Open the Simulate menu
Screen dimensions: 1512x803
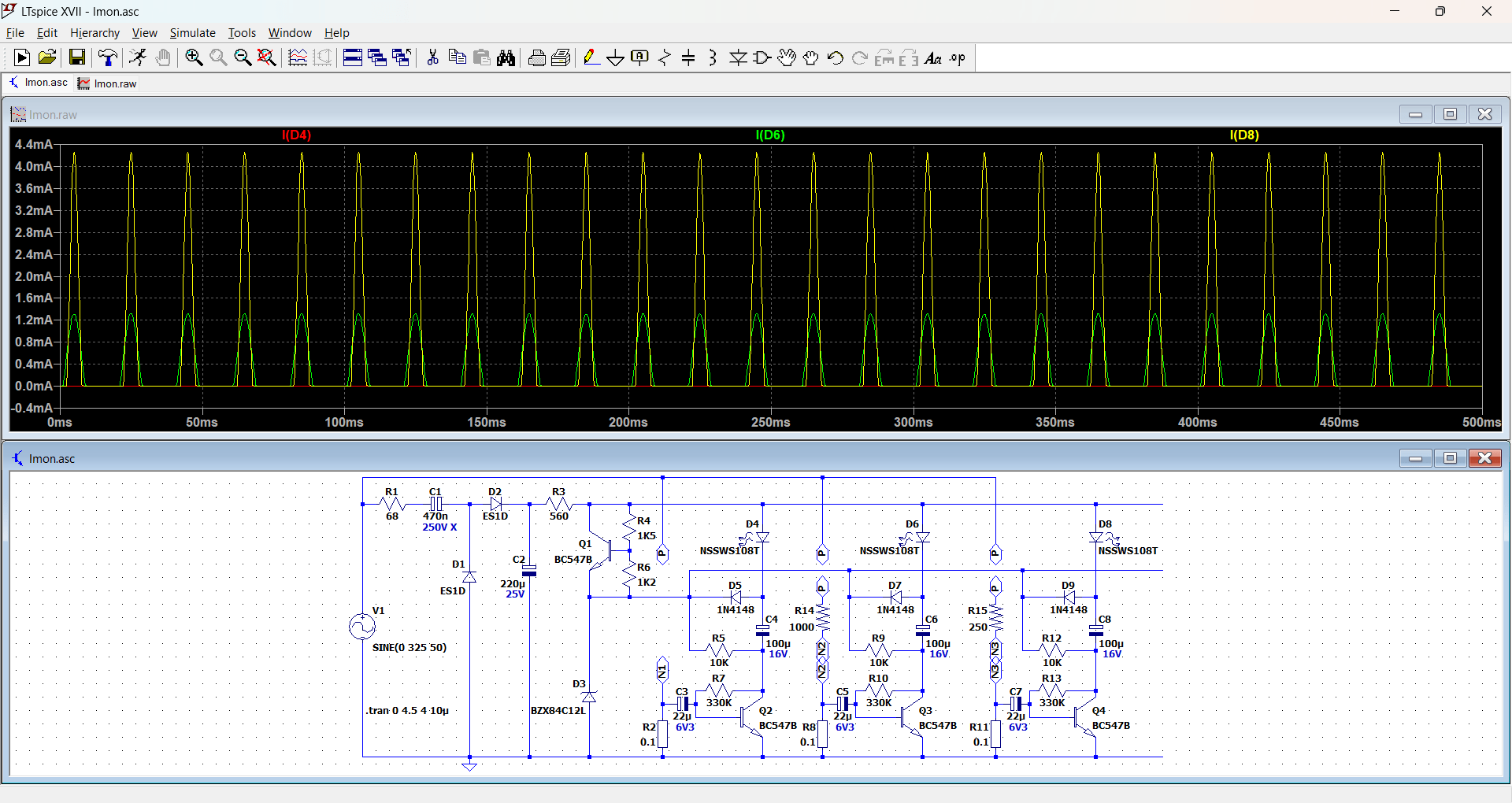click(x=192, y=32)
